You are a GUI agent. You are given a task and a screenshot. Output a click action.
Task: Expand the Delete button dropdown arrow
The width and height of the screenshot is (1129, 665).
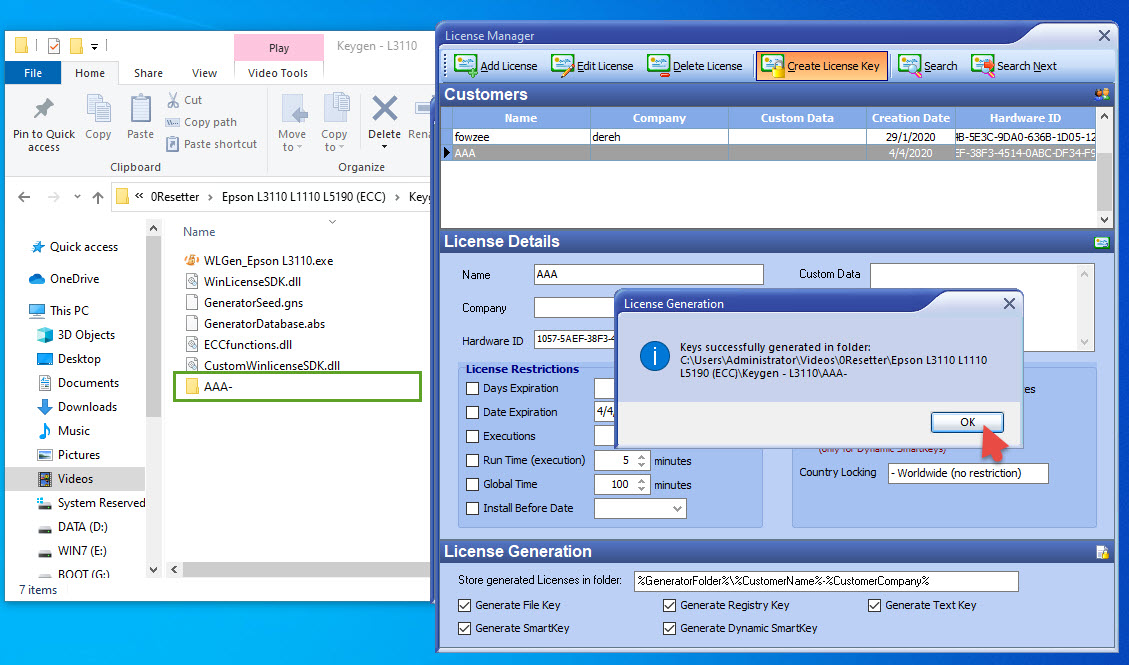(x=384, y=147)
